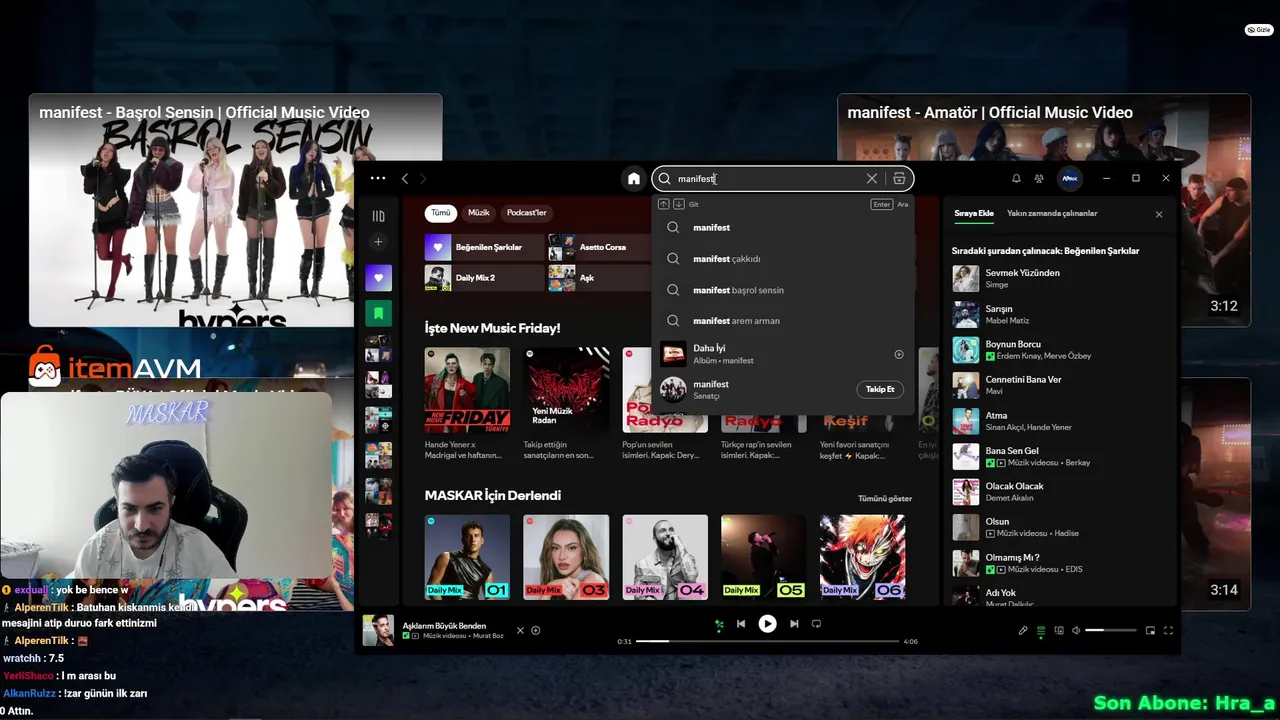The image size is (1280, 720).
Task: Clear the search field with the X
Action: (871, 179)
